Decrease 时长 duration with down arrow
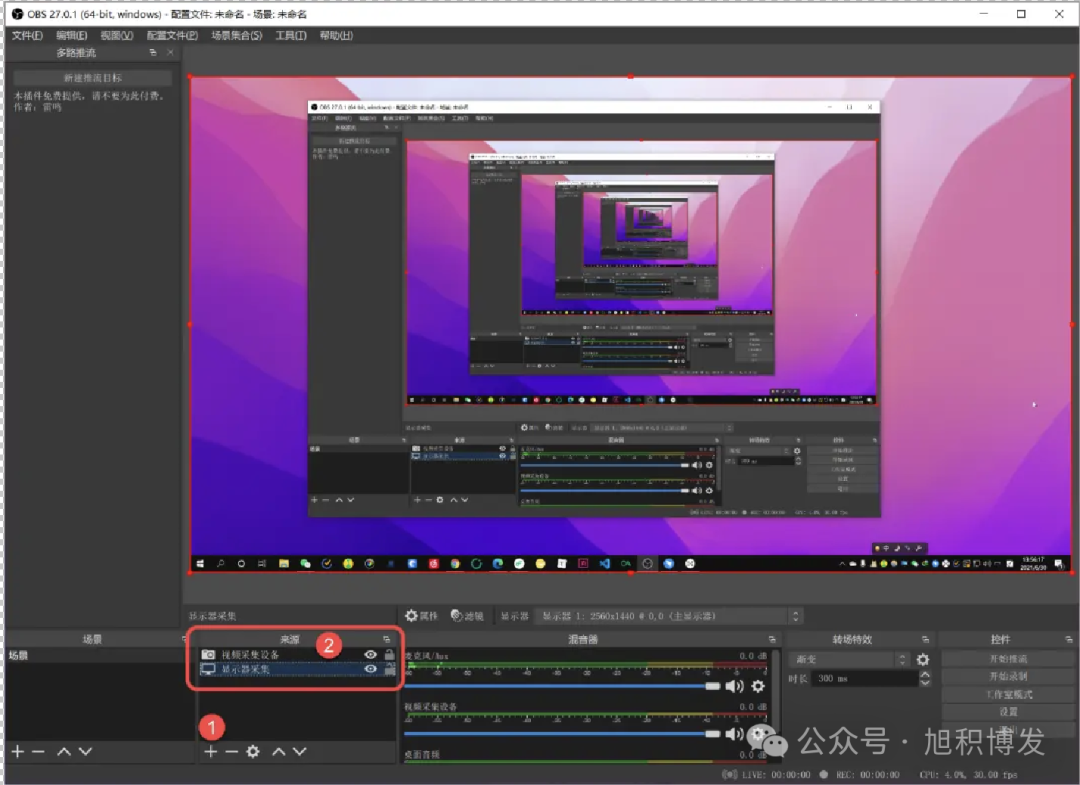The height and width of the screenshot is (785, 1080). click(925, 682)
